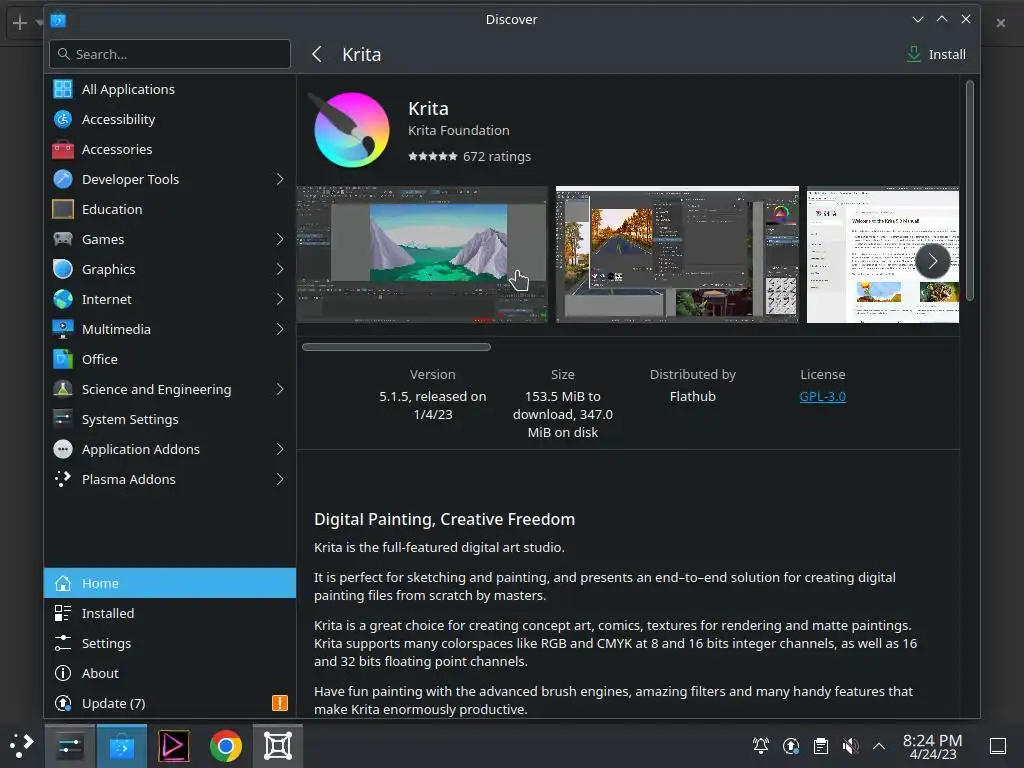Click the show desktop button
Image resolution: width=1024 pixels, height=768 pixels.
click(x=998, y=746)
